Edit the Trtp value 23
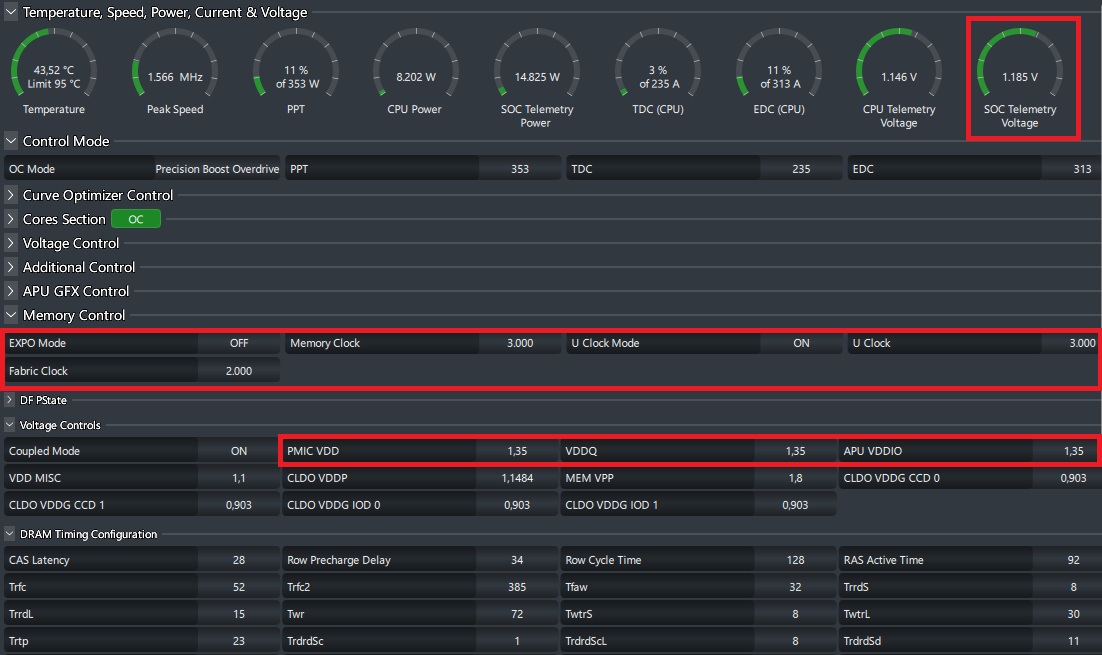 click(239, 641)
